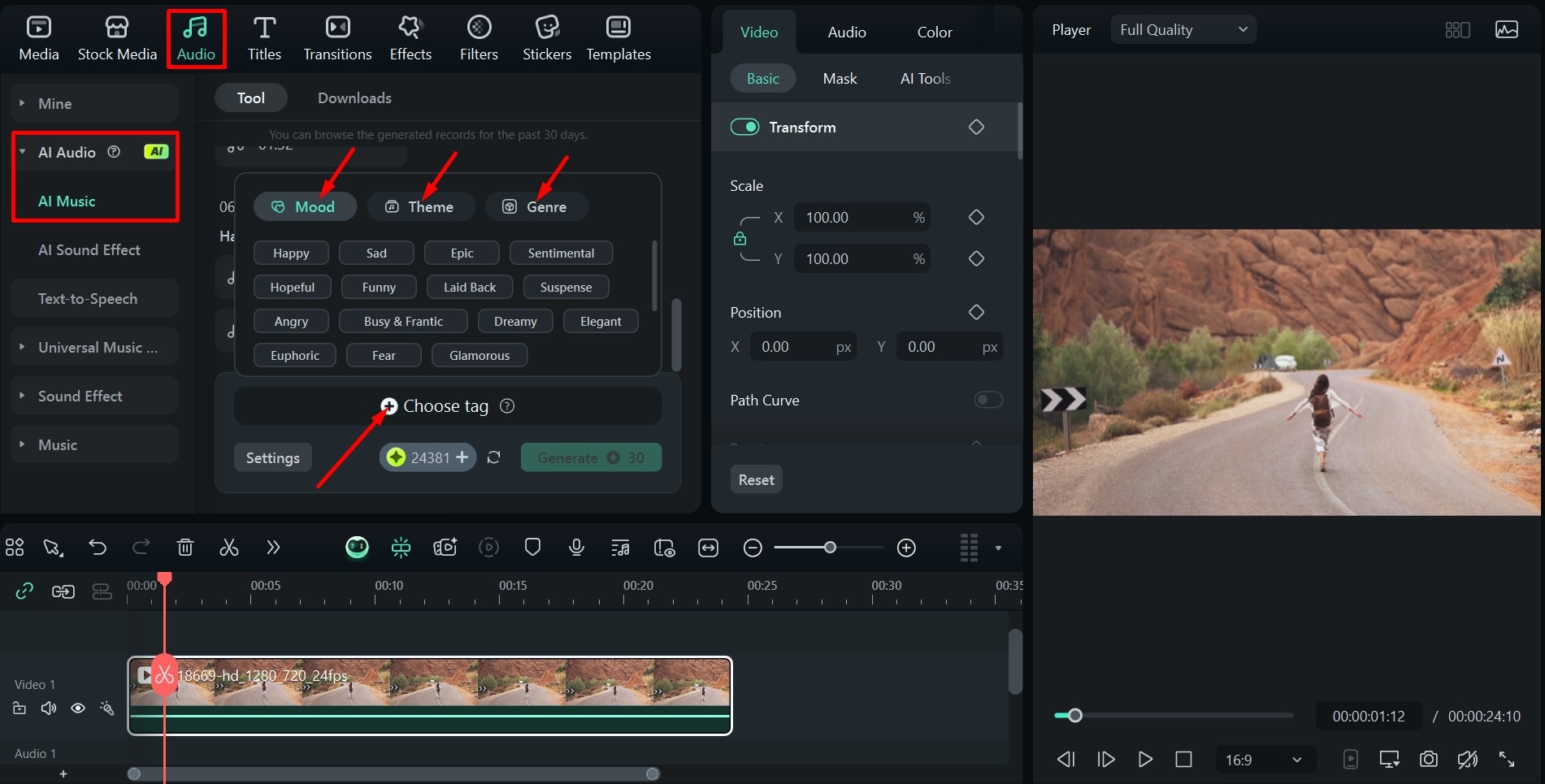Click the AI Audio help question icon
This screenshot has height=784, width=1545.
tap(114, 152)
